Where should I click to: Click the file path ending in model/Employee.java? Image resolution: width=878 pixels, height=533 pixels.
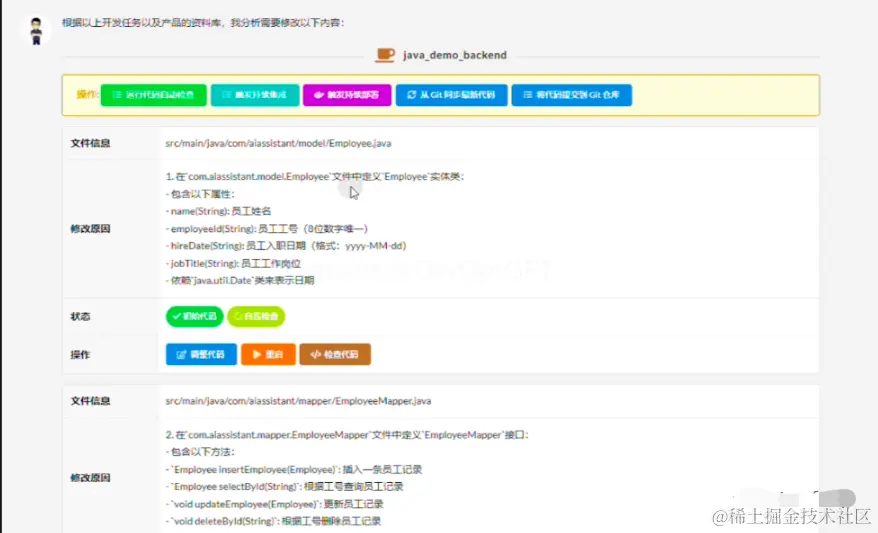click(x=278, y=143)
